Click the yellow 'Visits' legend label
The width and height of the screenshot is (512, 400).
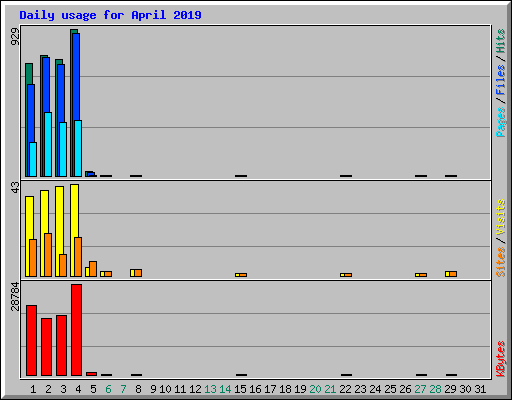click(501, 217)
